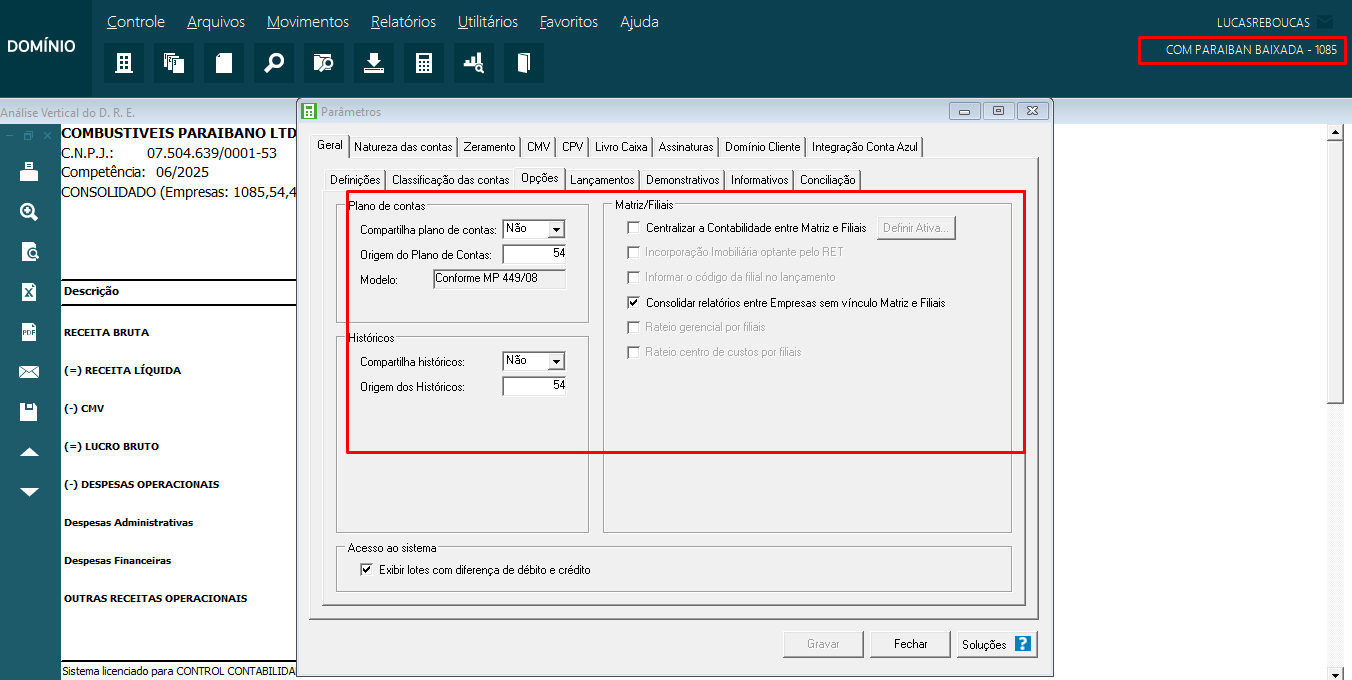Expand the Compartilha plano de contas dropdown
Image resolution: width=1352 pixels, height=680 pixels.
click(556, 229)
